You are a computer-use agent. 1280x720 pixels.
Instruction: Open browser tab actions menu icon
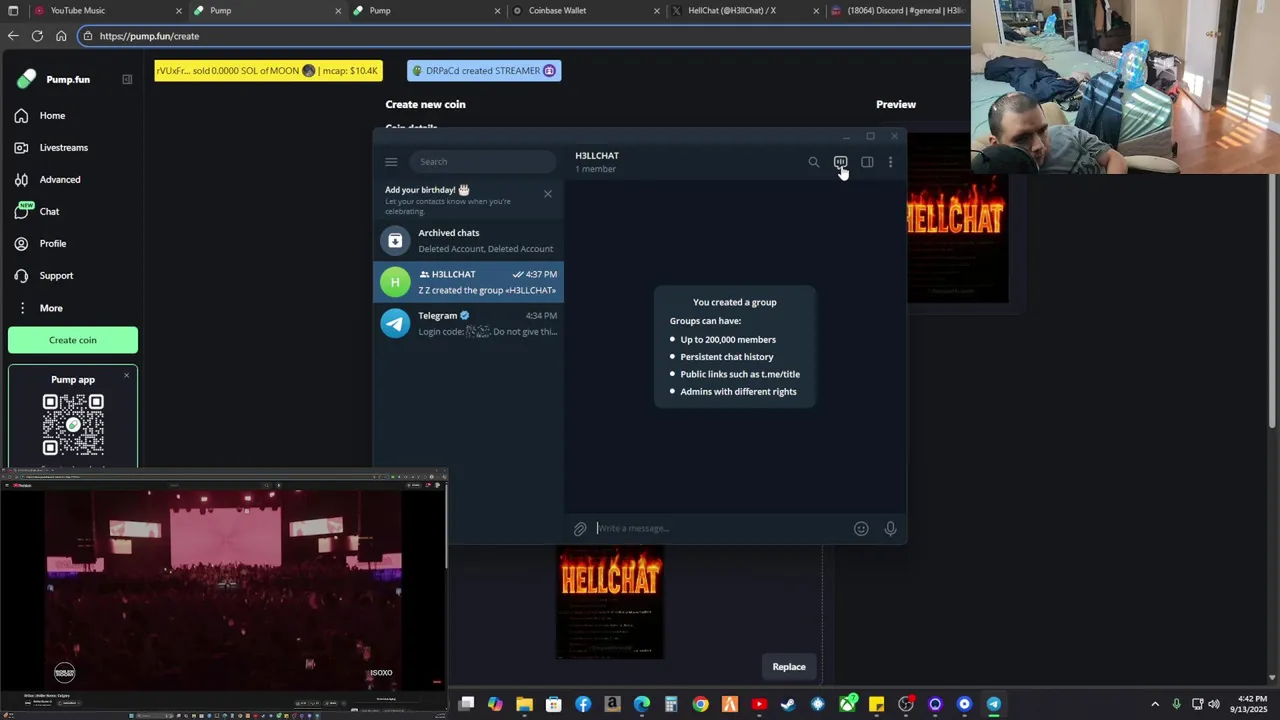pyautogui.click(x=13, y=11)
